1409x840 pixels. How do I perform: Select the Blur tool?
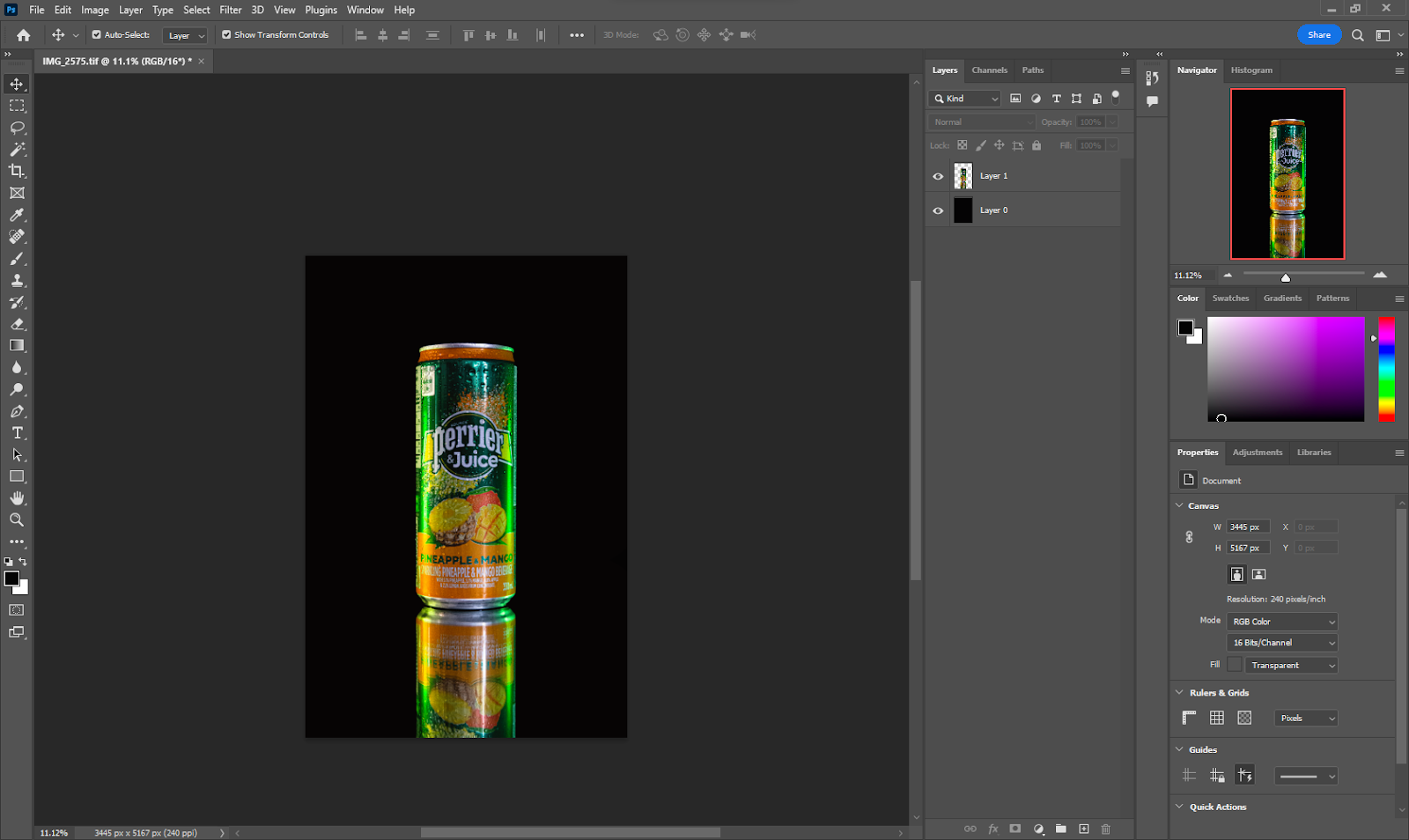point(17,367)
